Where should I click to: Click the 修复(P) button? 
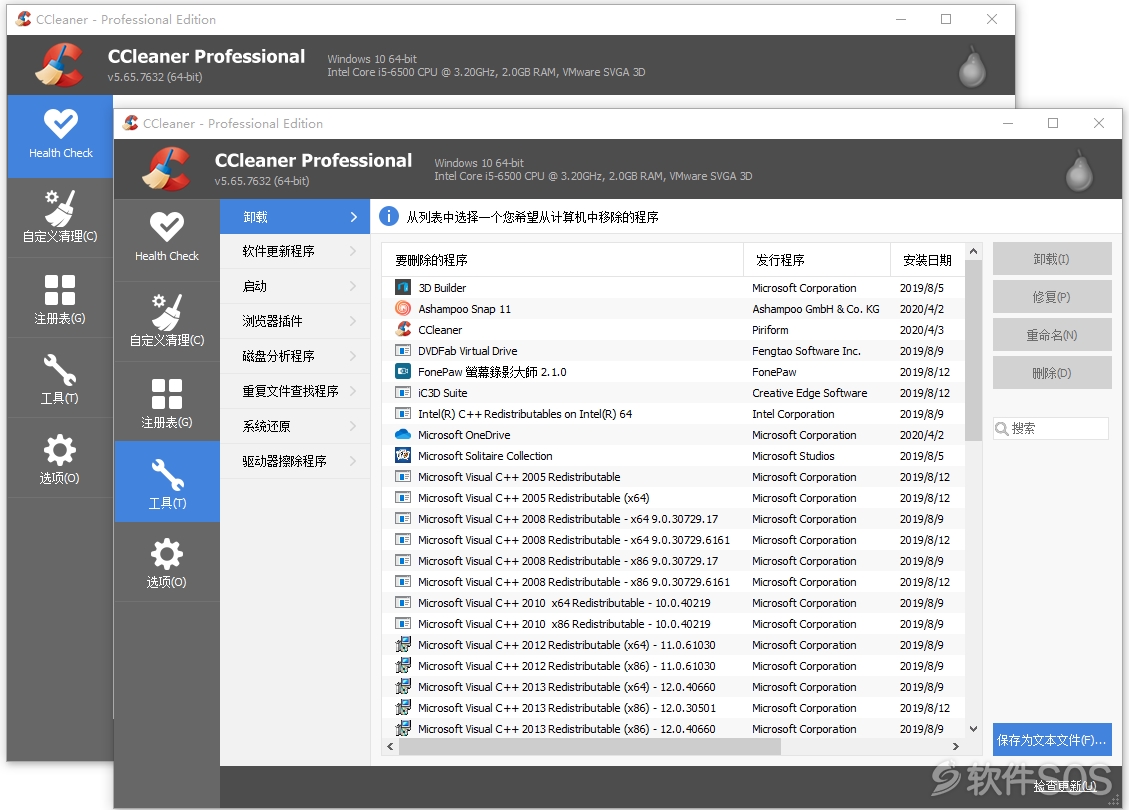tap(1052, 297)
